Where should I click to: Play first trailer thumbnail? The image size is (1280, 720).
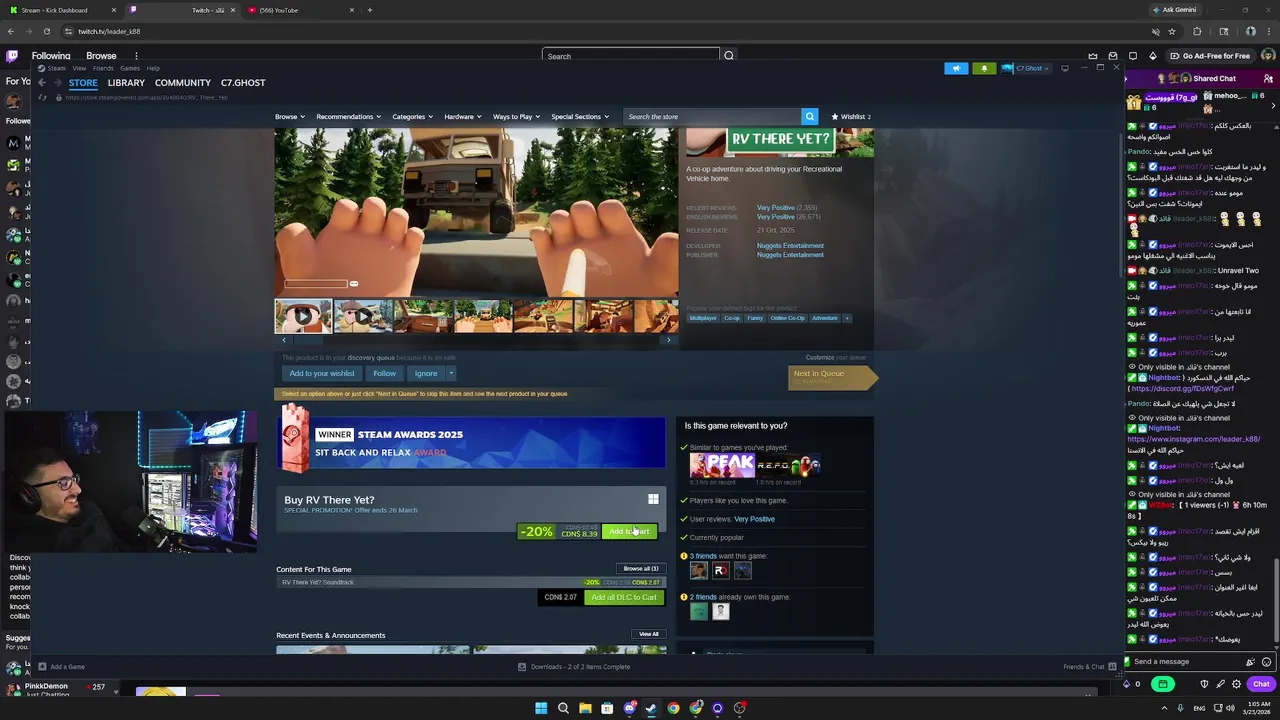[x=303, y=316]
